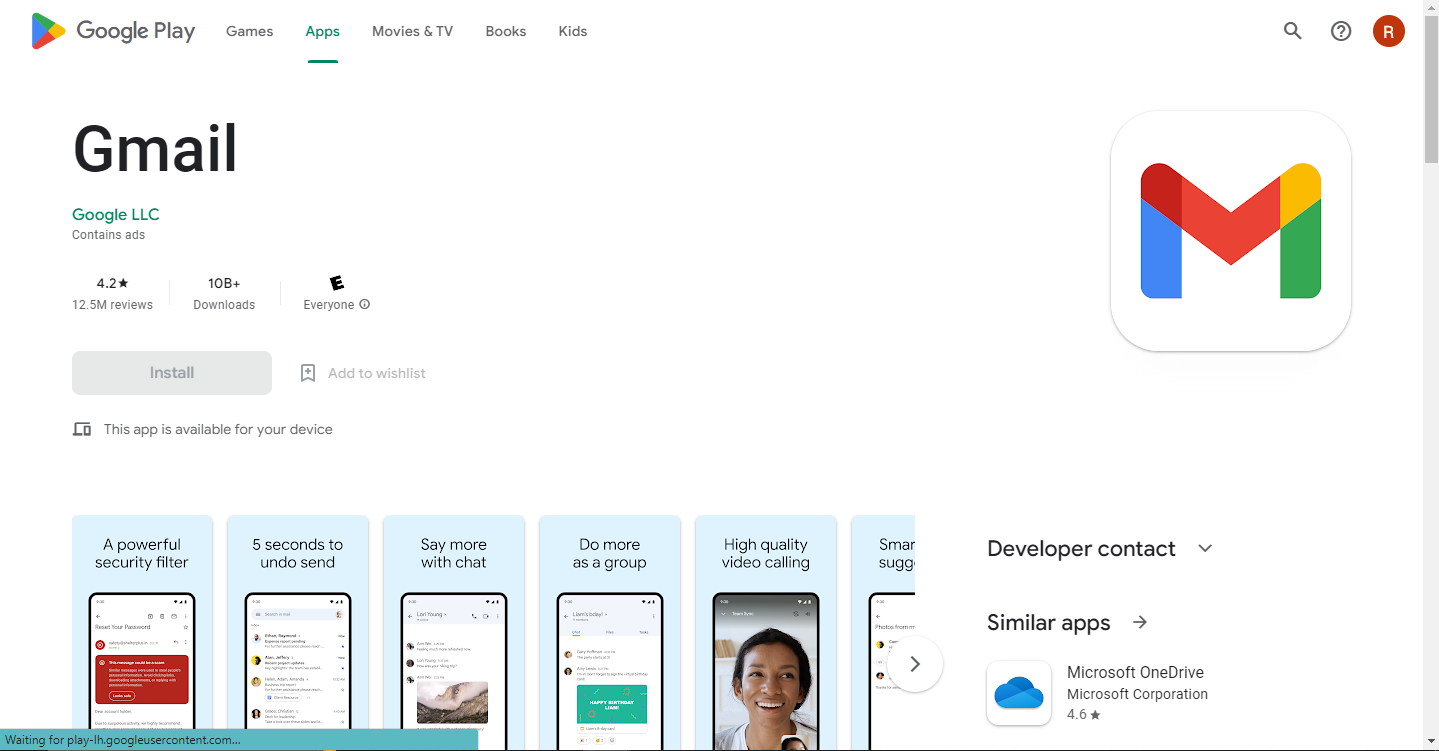Click the Microsoft Corporation developer text

pos(1137,694)
